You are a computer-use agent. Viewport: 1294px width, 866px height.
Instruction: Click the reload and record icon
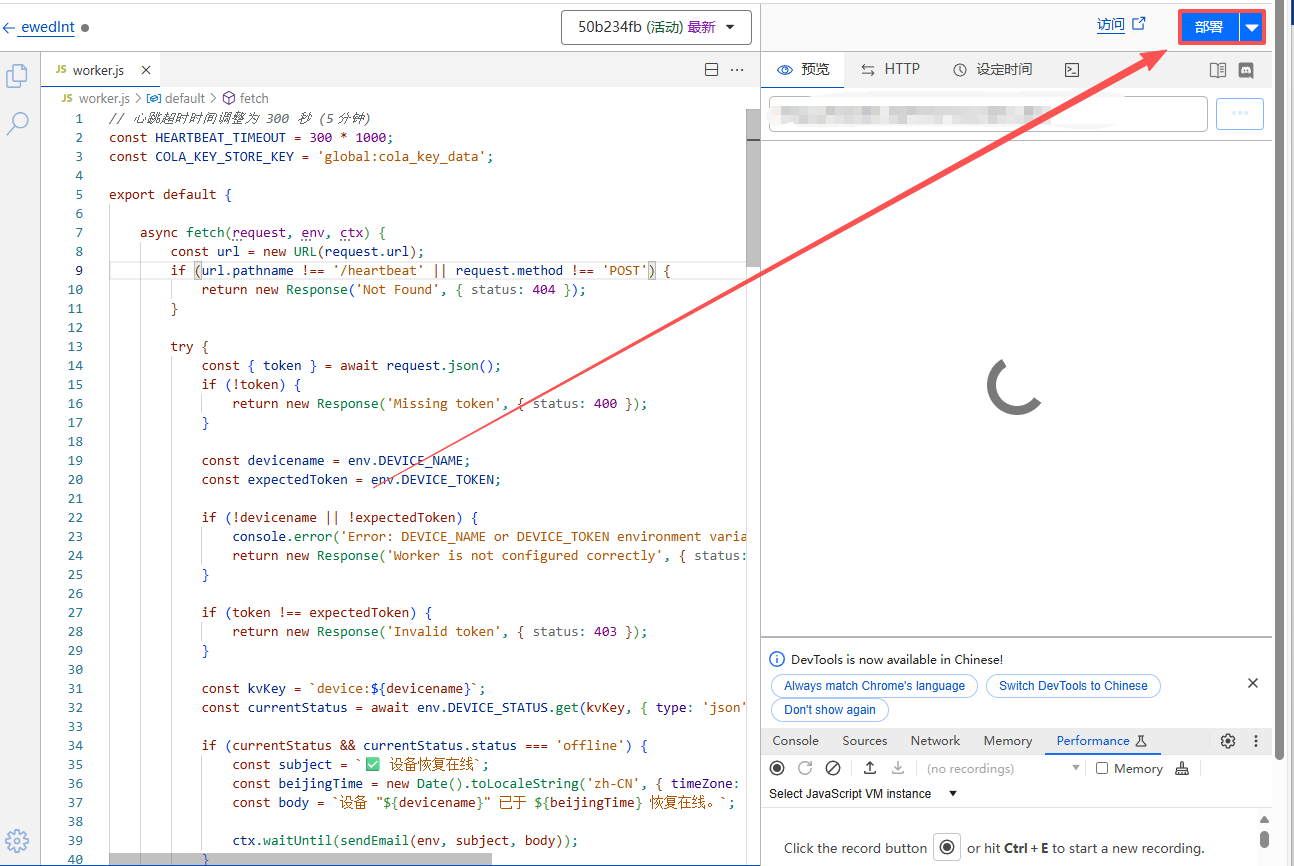[x=805, y=768]
